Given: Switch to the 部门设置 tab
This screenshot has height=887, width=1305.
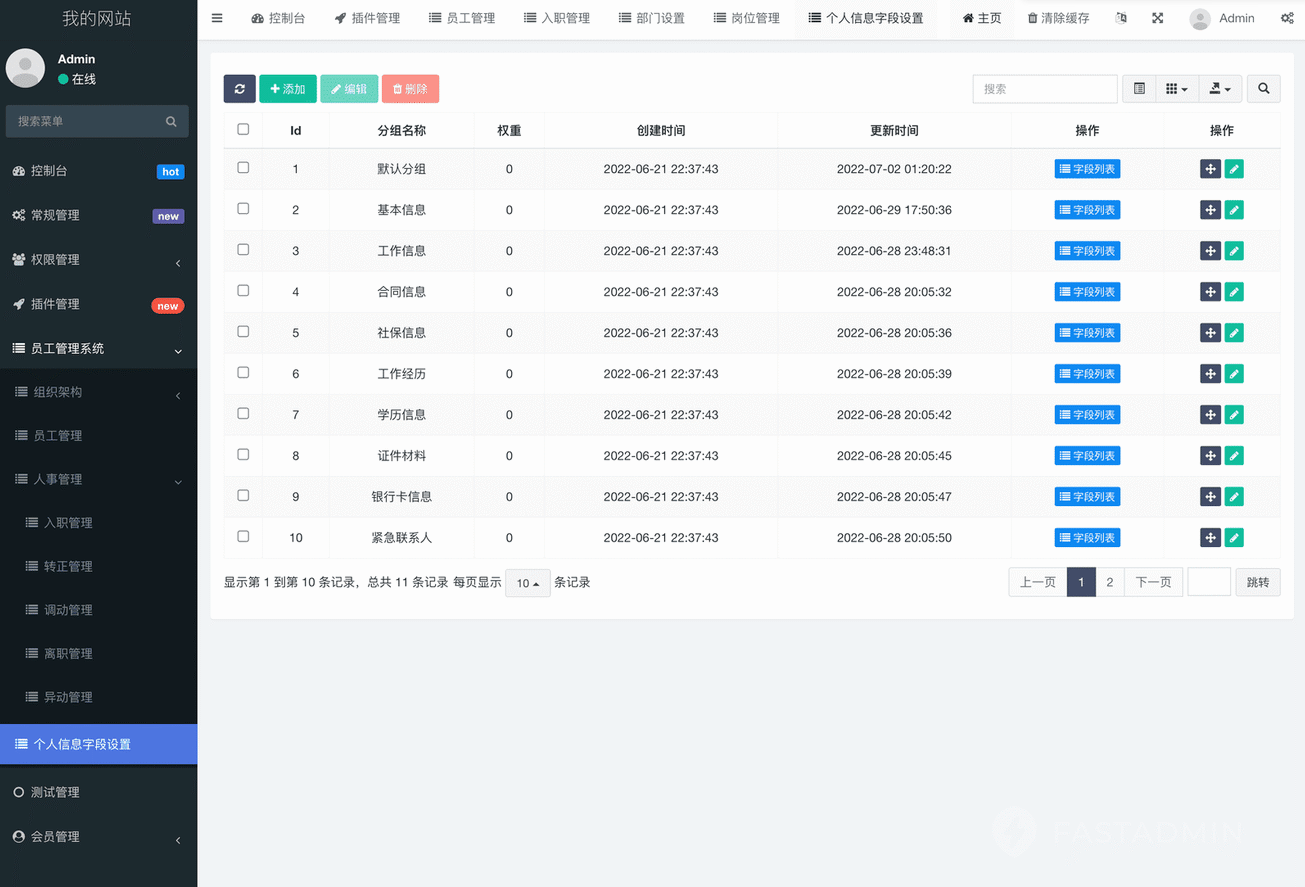Looking at the screenshot, I should (x=651, y=18).
